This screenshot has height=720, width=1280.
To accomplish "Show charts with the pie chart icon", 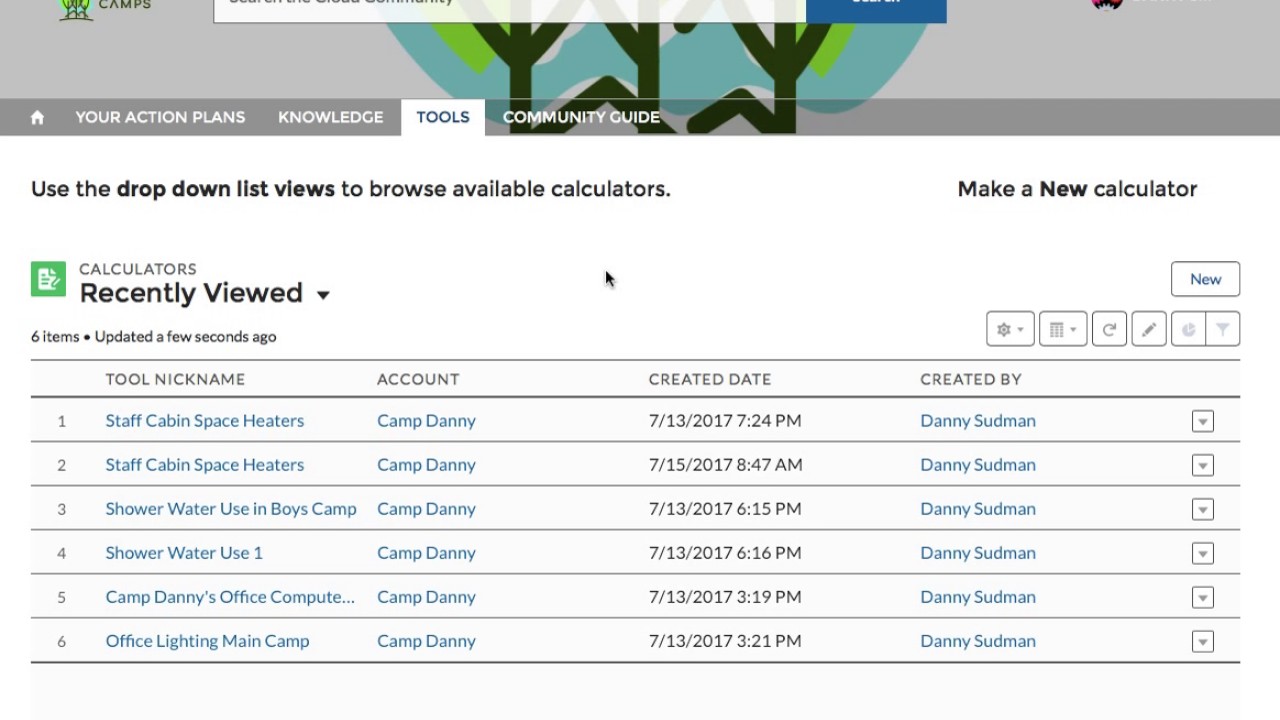I will 1188,329.
